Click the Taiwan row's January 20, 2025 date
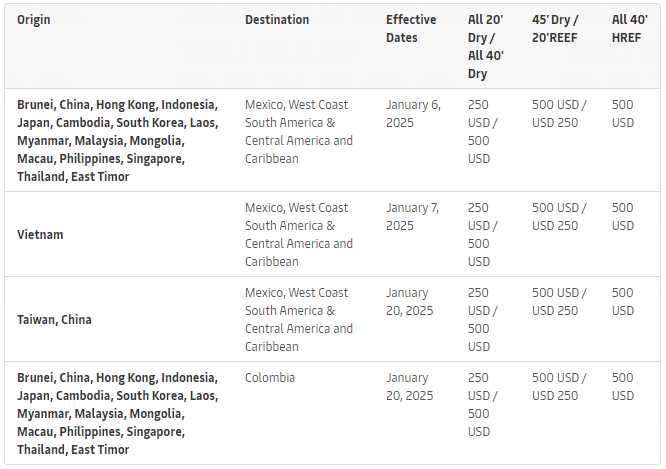The width and height of the screenshot is (666, 469). coord(409,302)
